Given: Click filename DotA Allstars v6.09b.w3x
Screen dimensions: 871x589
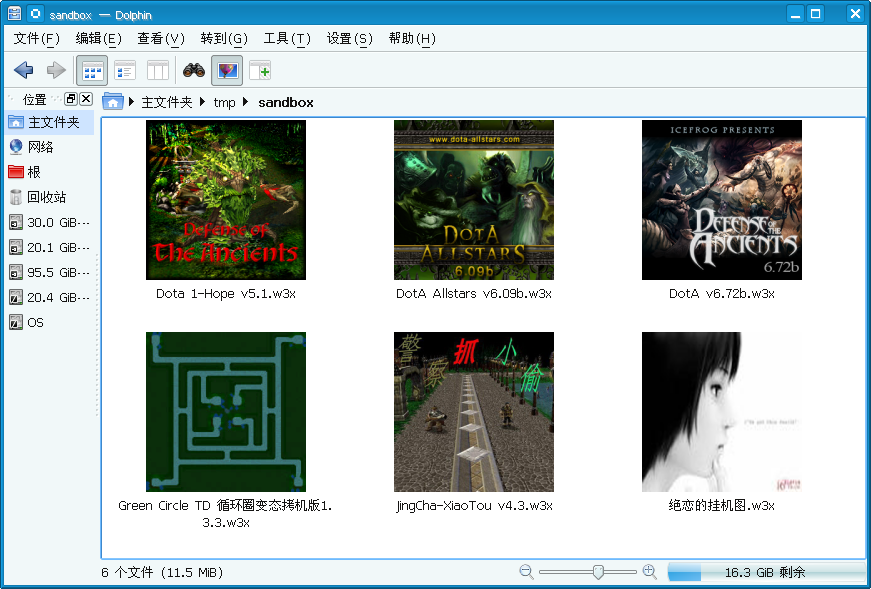Looking at the screenshot, I should point(474,293).
